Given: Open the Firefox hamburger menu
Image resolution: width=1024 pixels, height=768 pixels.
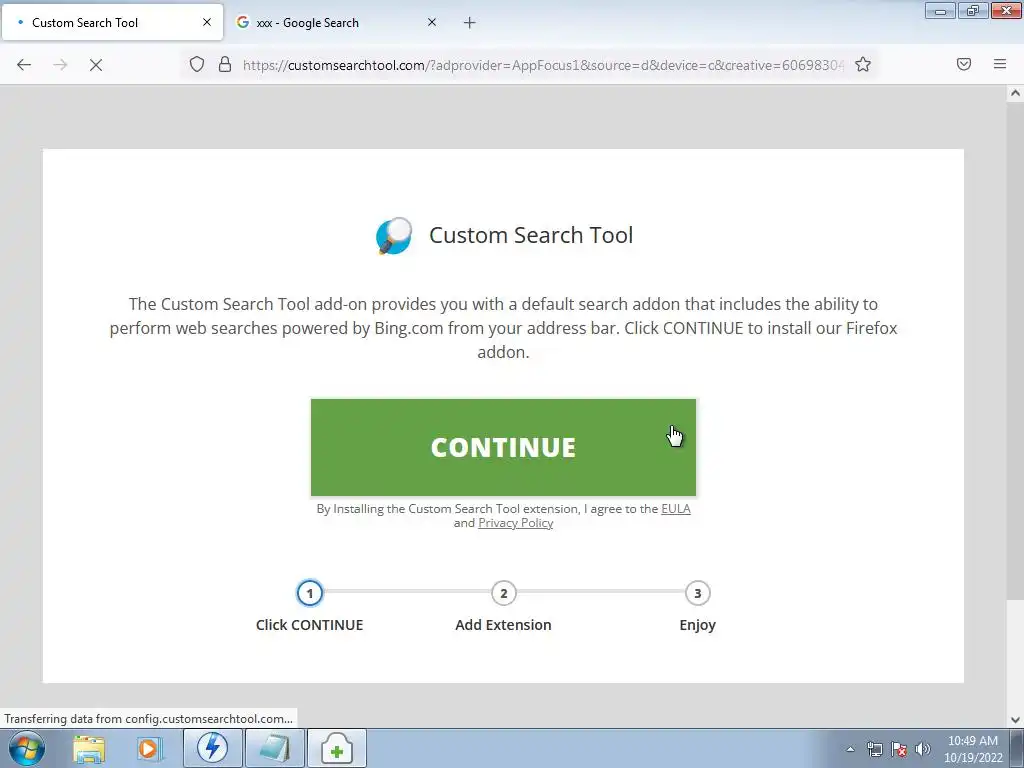Looking at the screenshot, I should coord(1000,64).
